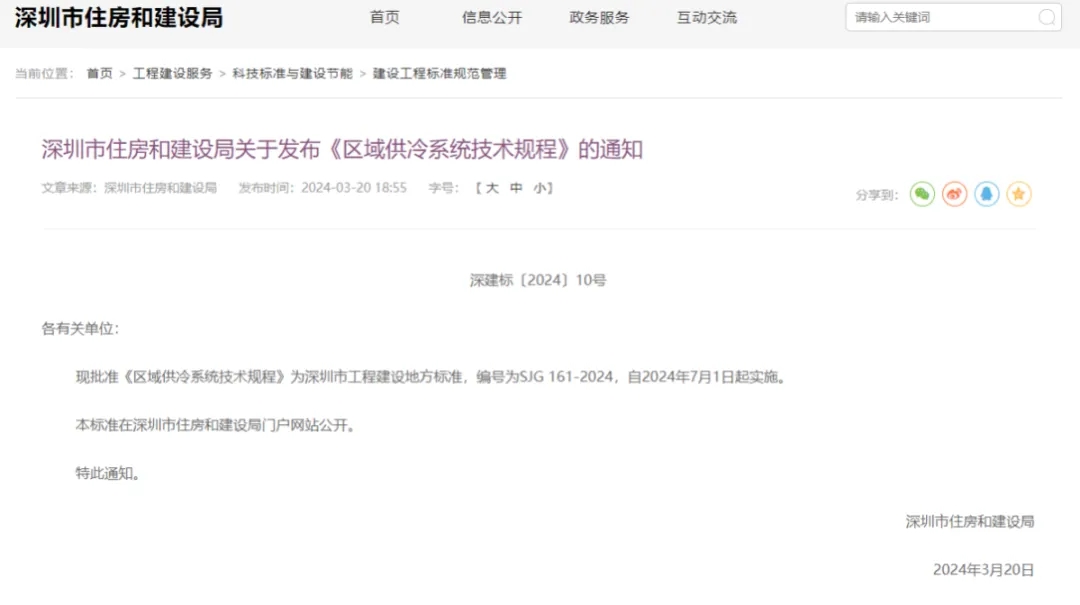Click the keyword search input field

[x=938, y=17]
